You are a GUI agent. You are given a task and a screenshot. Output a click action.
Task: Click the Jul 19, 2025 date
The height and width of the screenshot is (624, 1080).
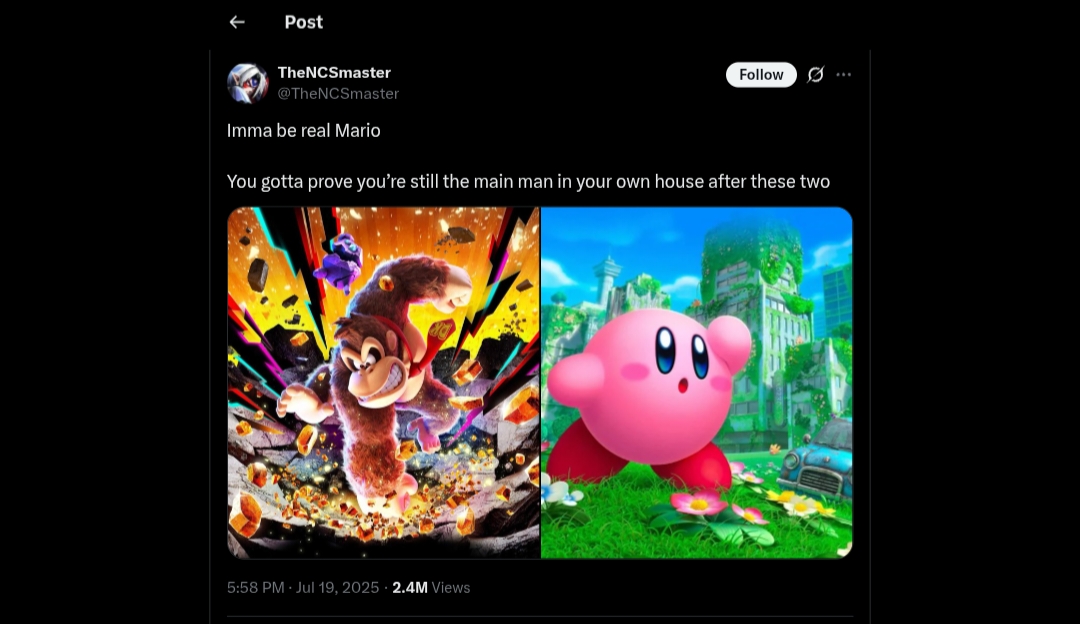[338, 587]
